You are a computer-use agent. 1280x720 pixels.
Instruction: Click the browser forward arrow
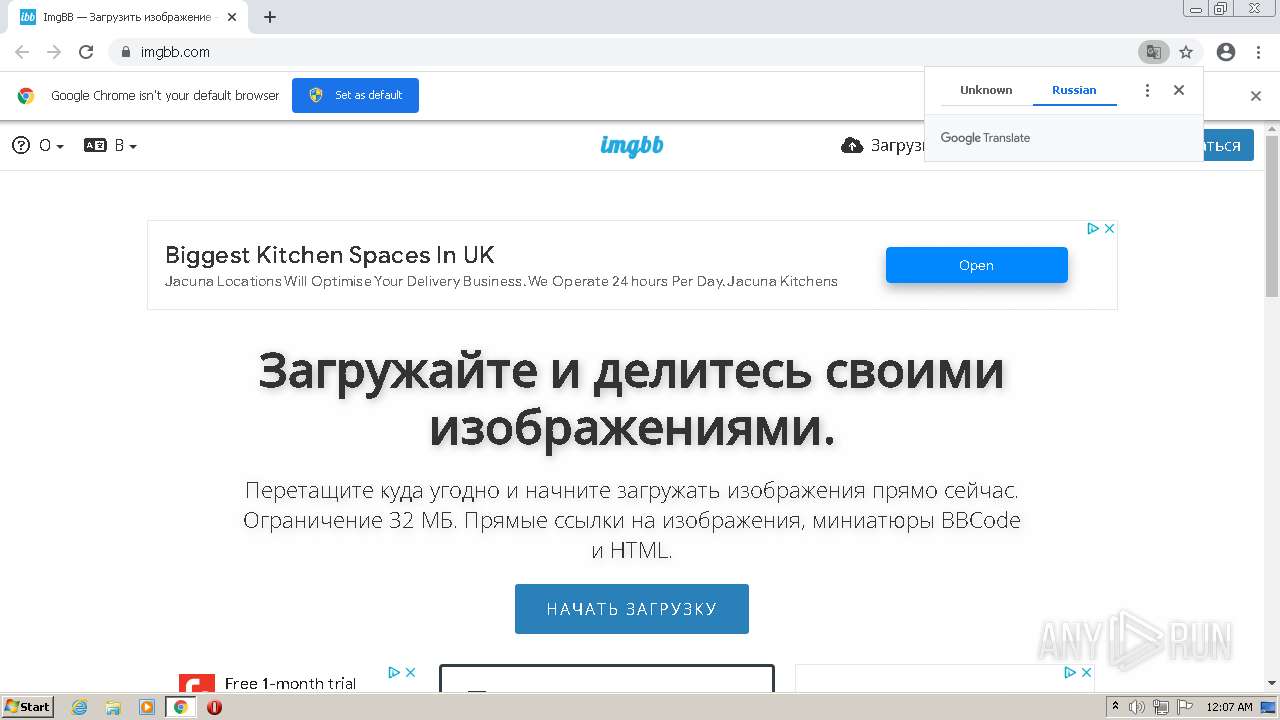54,52
